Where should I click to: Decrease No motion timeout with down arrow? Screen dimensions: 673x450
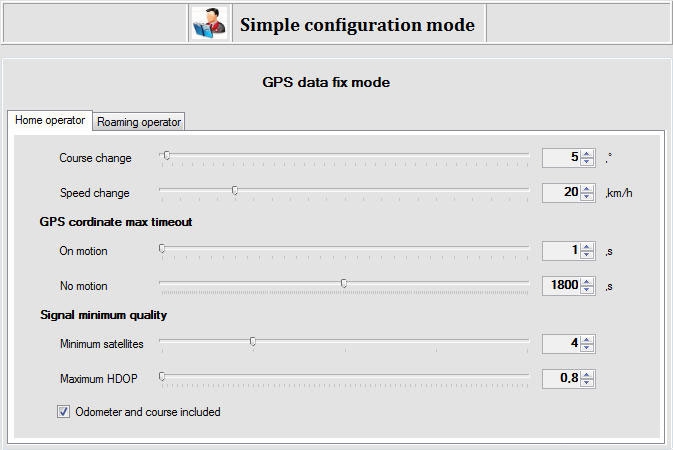pyautogui.click(x=587, y=289)
